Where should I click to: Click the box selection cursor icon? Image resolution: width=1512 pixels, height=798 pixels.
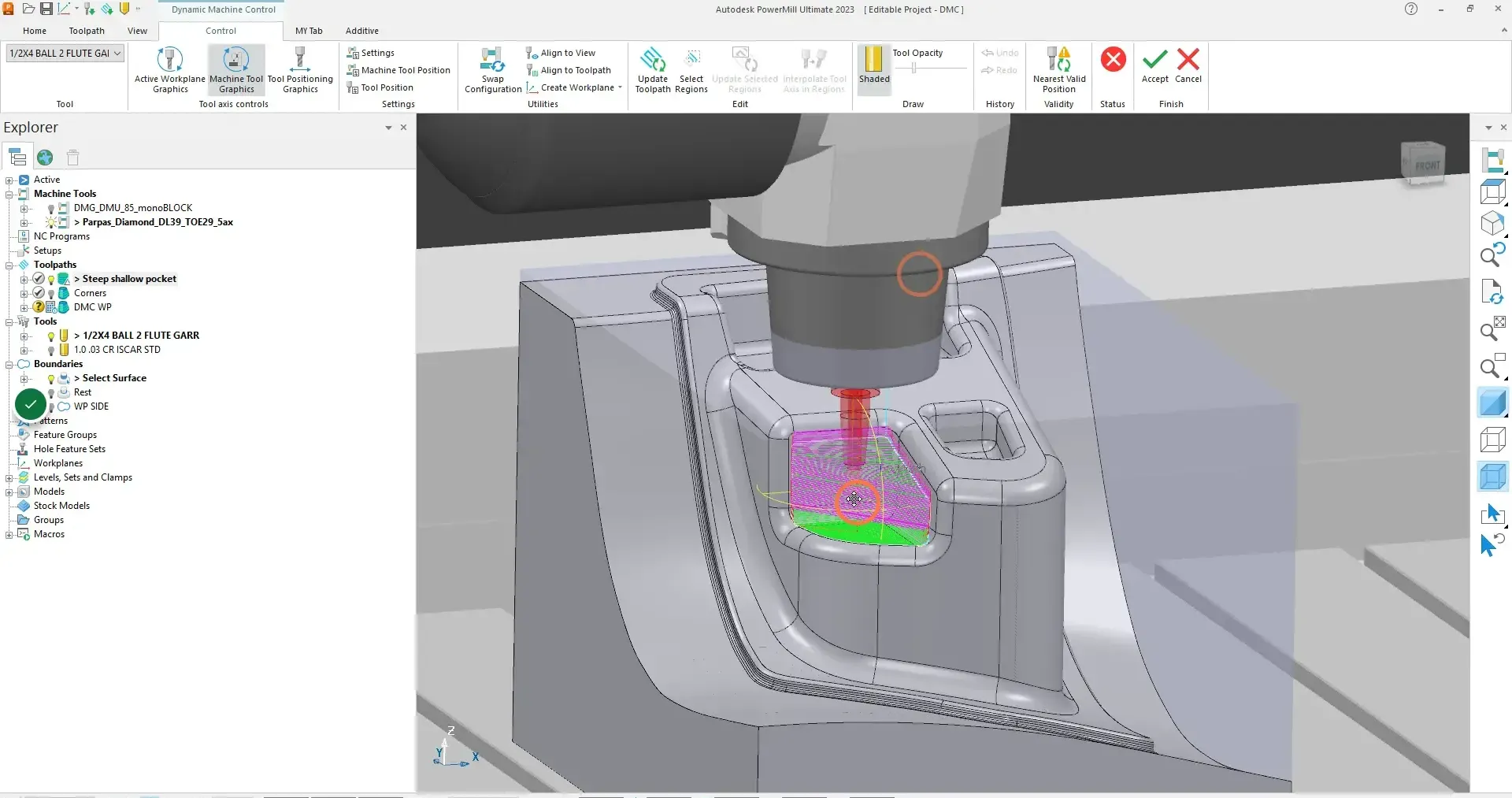tap(1492, 514)
